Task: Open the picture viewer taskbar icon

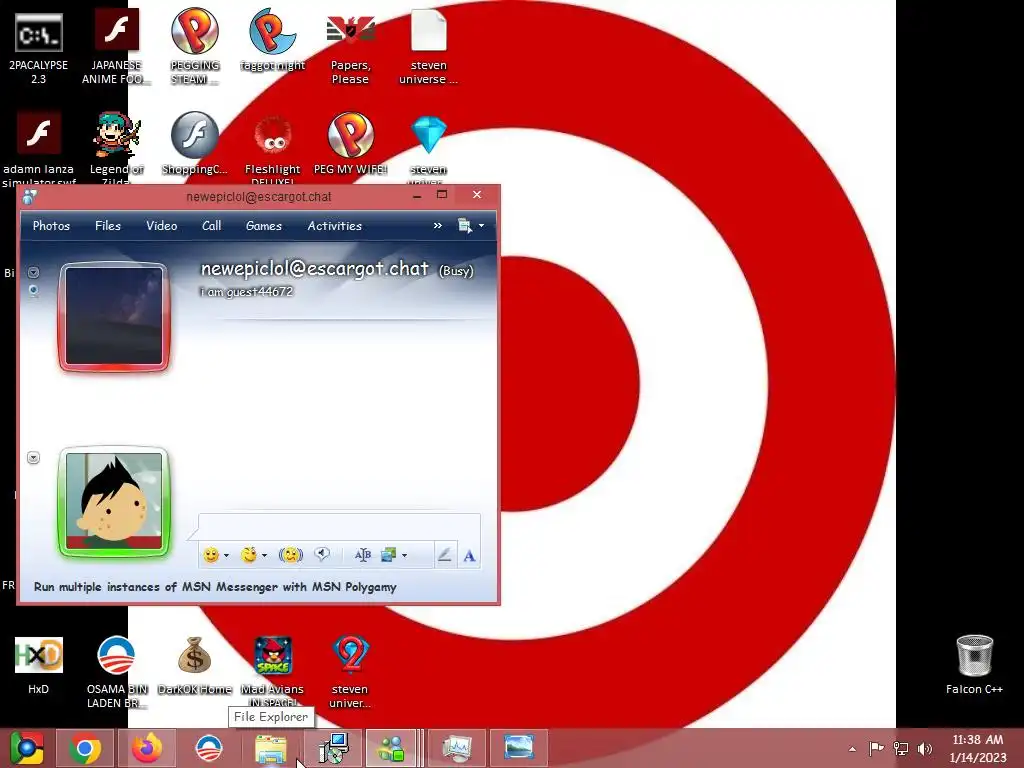Action: [x=519, y=748]
